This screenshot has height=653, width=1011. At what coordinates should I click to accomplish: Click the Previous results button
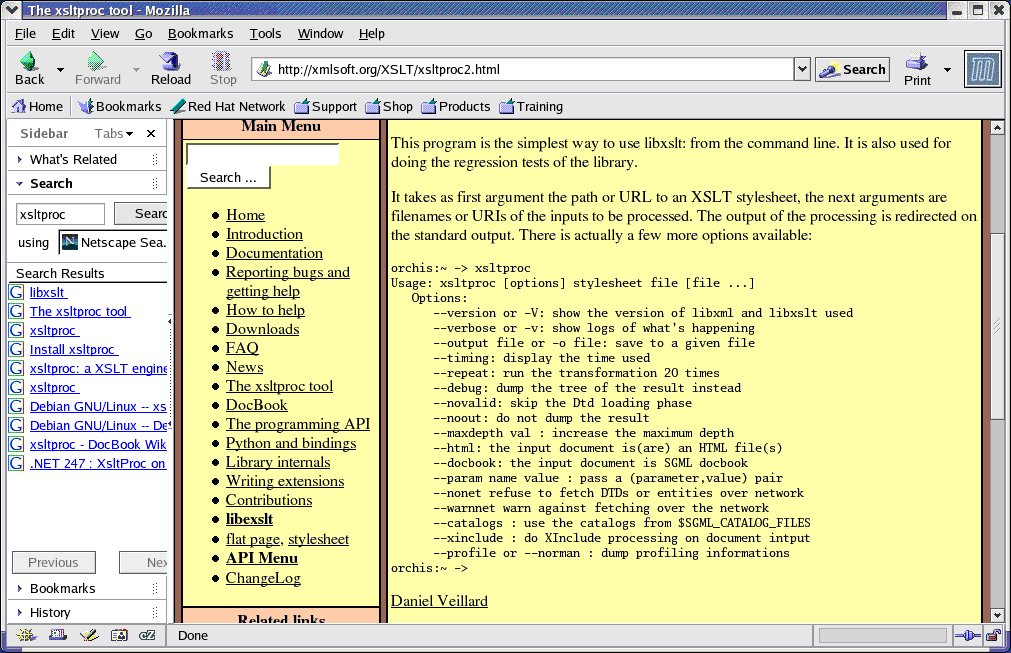pos(54,562)
